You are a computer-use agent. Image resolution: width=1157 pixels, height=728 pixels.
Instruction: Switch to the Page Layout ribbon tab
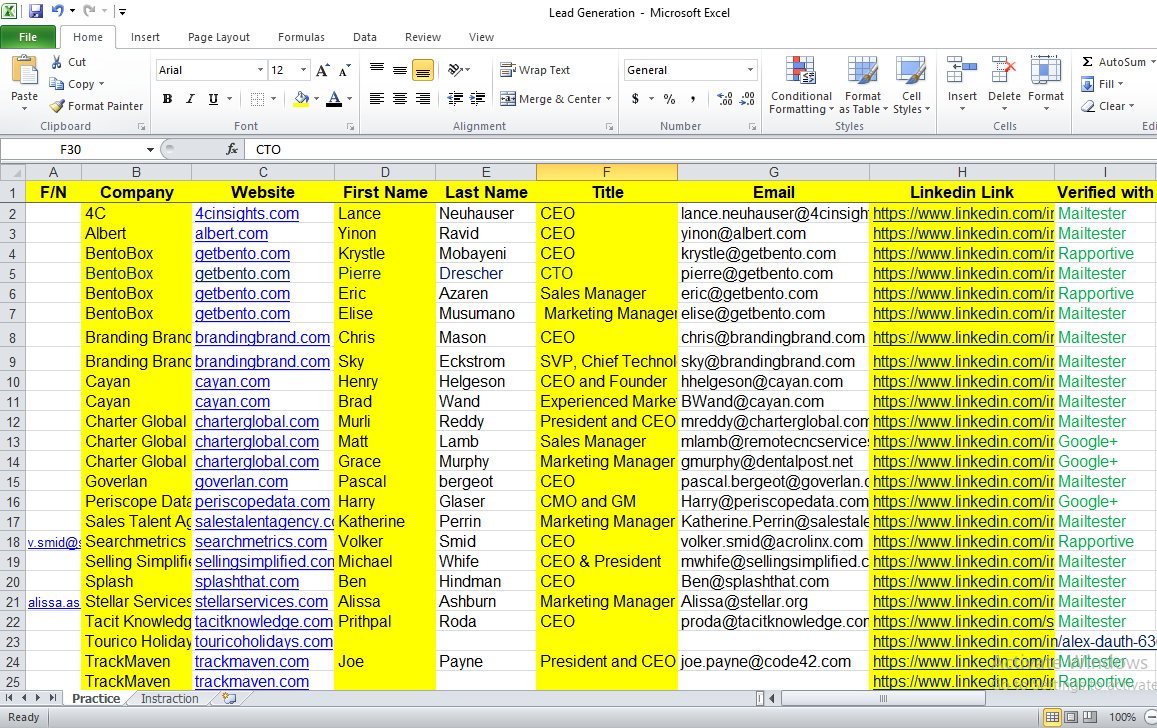[218, 37]
